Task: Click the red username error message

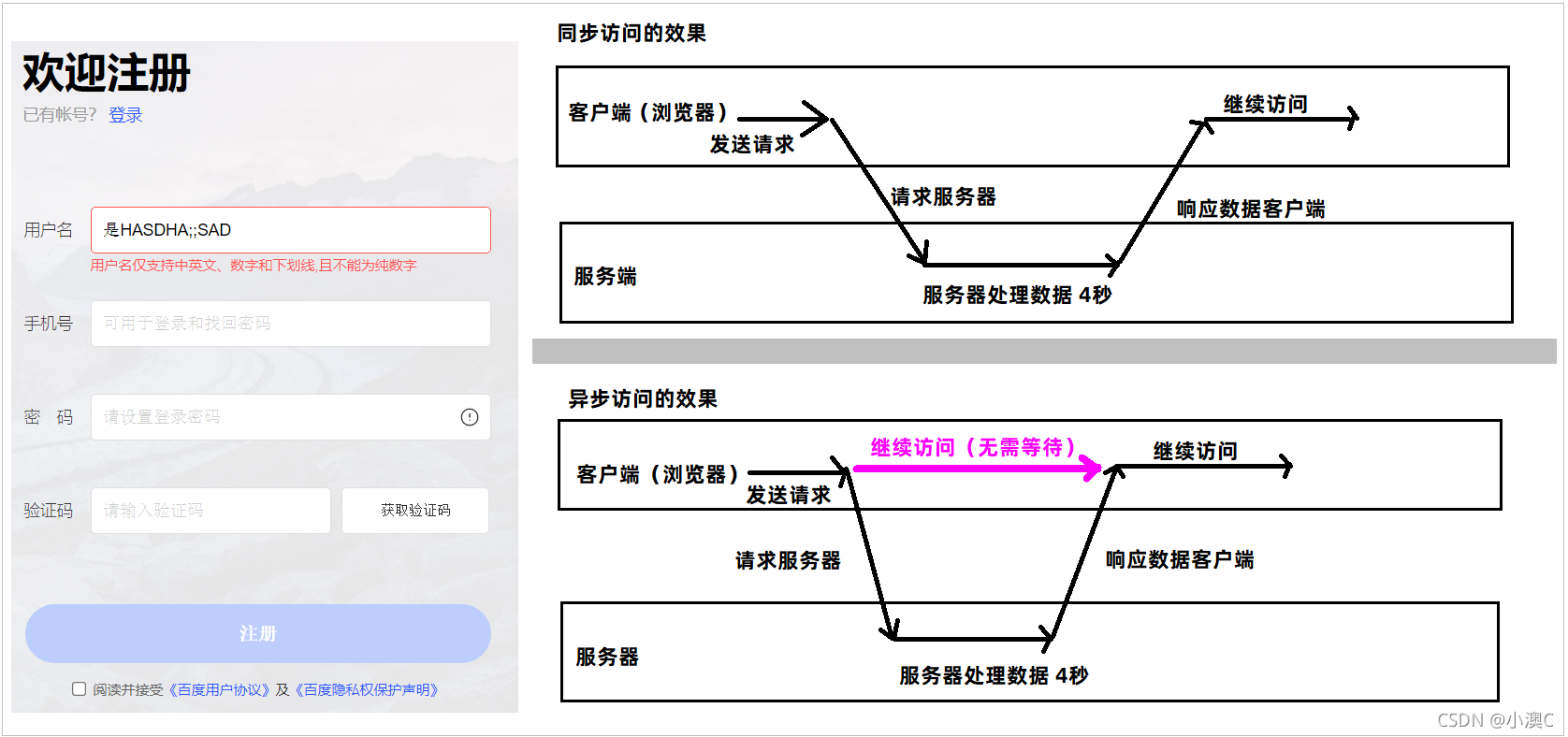Action: (254, 266)
